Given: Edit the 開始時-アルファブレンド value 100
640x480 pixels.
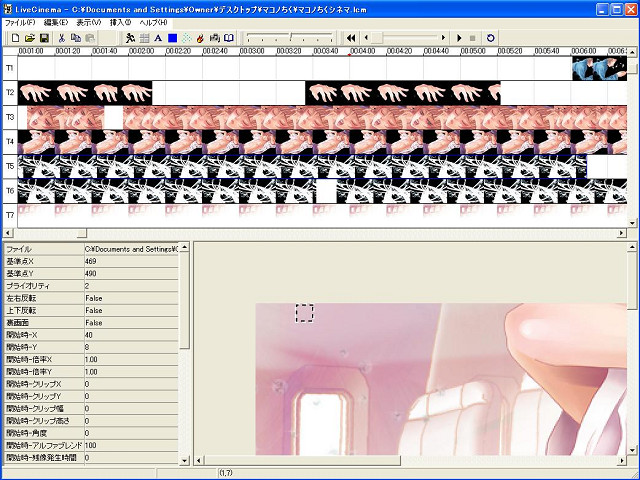Looking at the screenshot, I should tap(131, 445).
